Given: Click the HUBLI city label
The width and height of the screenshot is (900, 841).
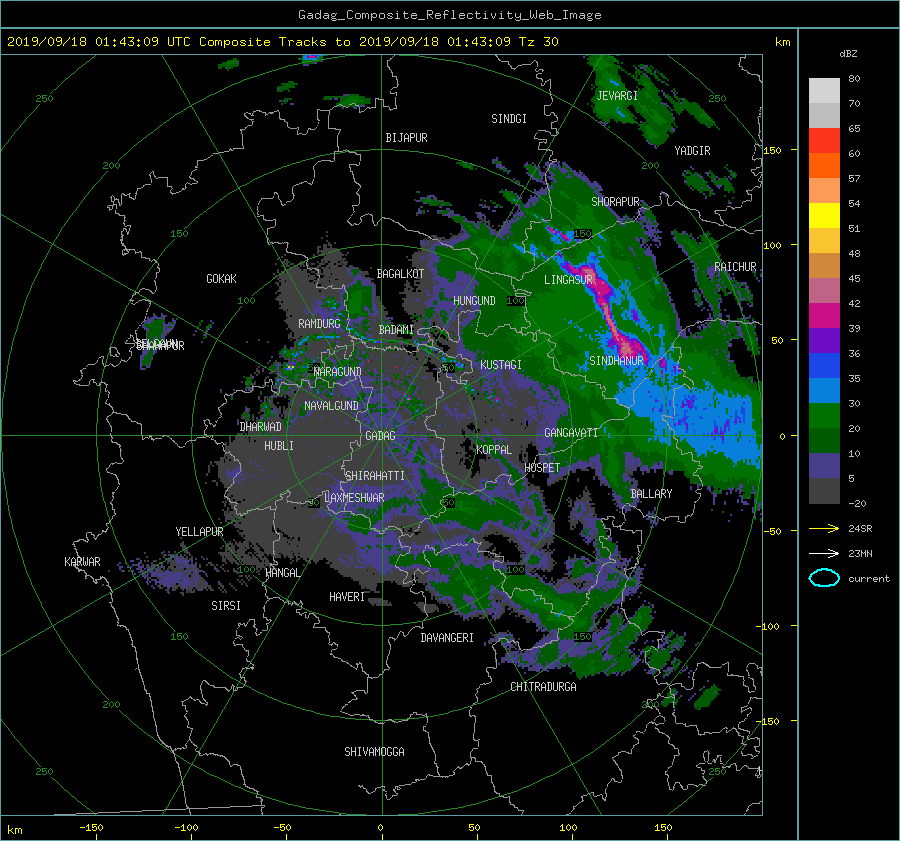Looking at the screenshot, I should [x=278, y=446].
